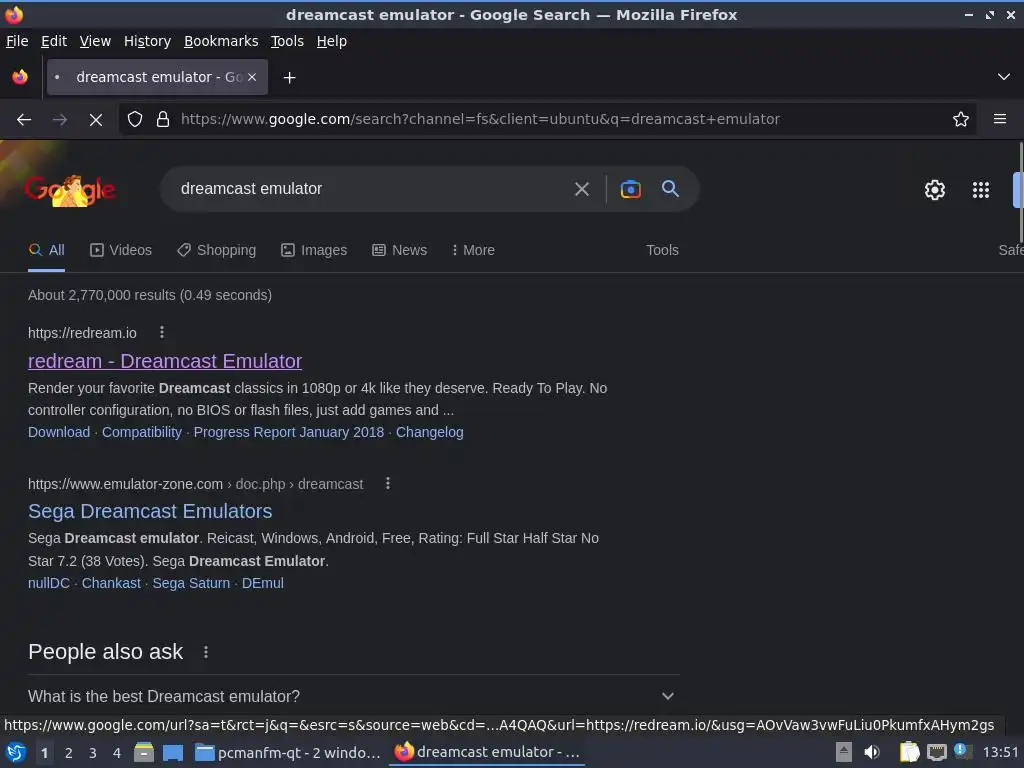
Task: Switch to workspace 3 in taskbar
Action: [93, 753]
